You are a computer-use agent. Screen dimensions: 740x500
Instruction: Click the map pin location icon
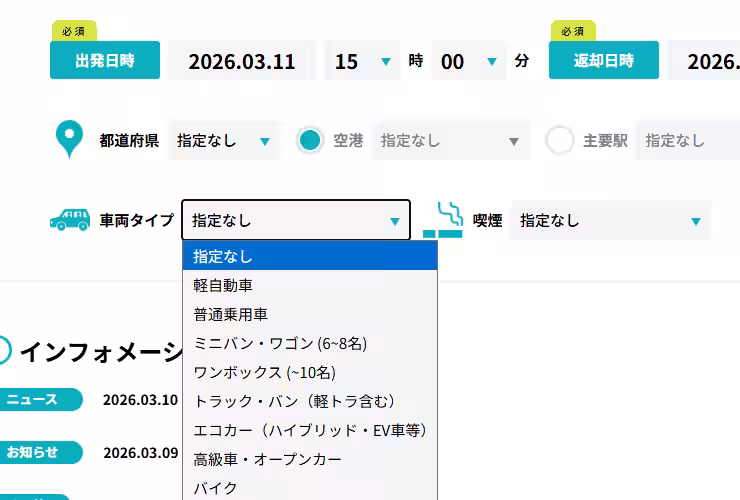coord(68,140)
